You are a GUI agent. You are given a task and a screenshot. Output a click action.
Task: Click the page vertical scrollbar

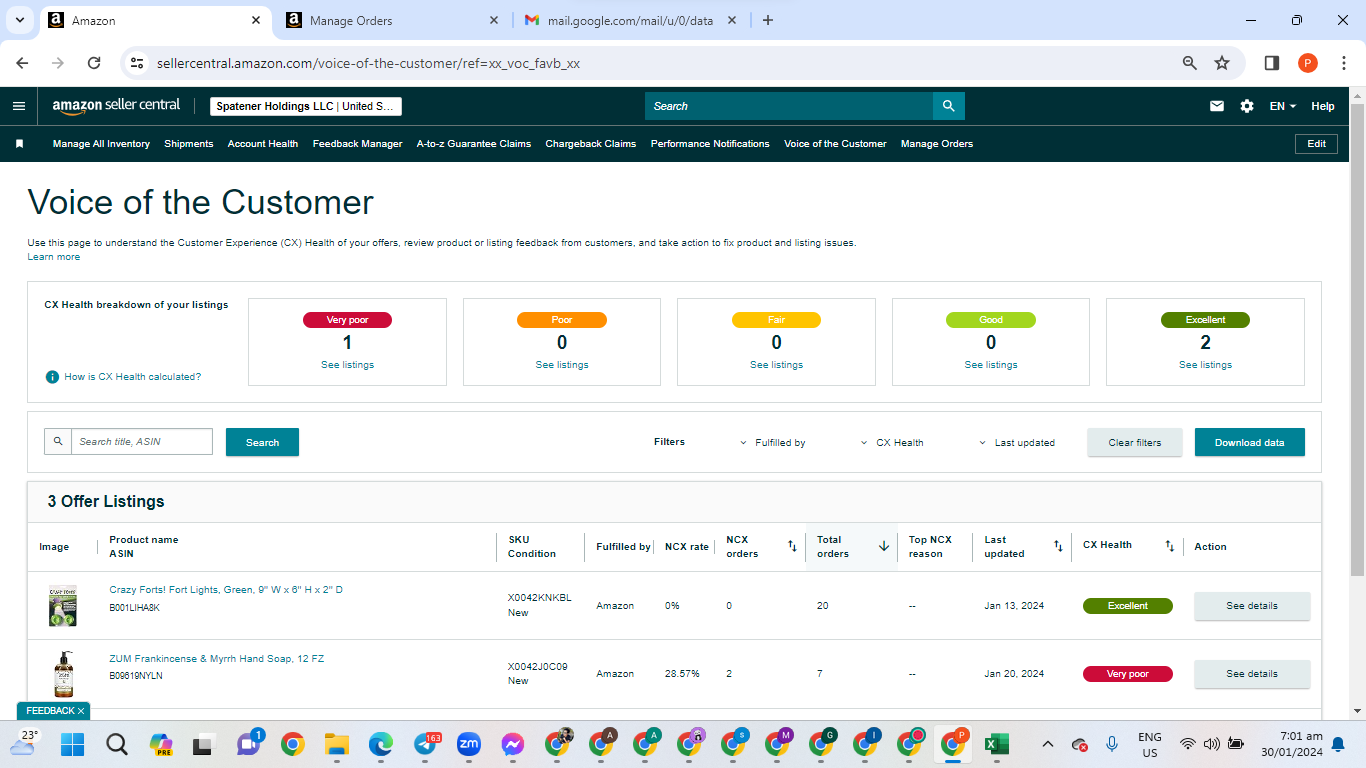coord(1357,340)
